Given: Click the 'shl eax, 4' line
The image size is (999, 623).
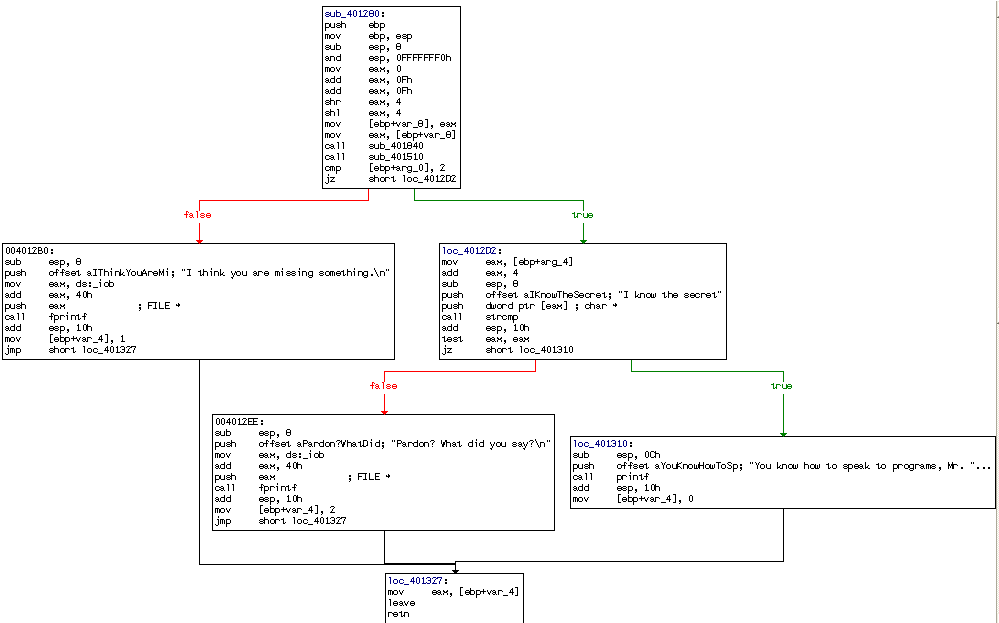Looking at the screenshot, I should [363, 113].
